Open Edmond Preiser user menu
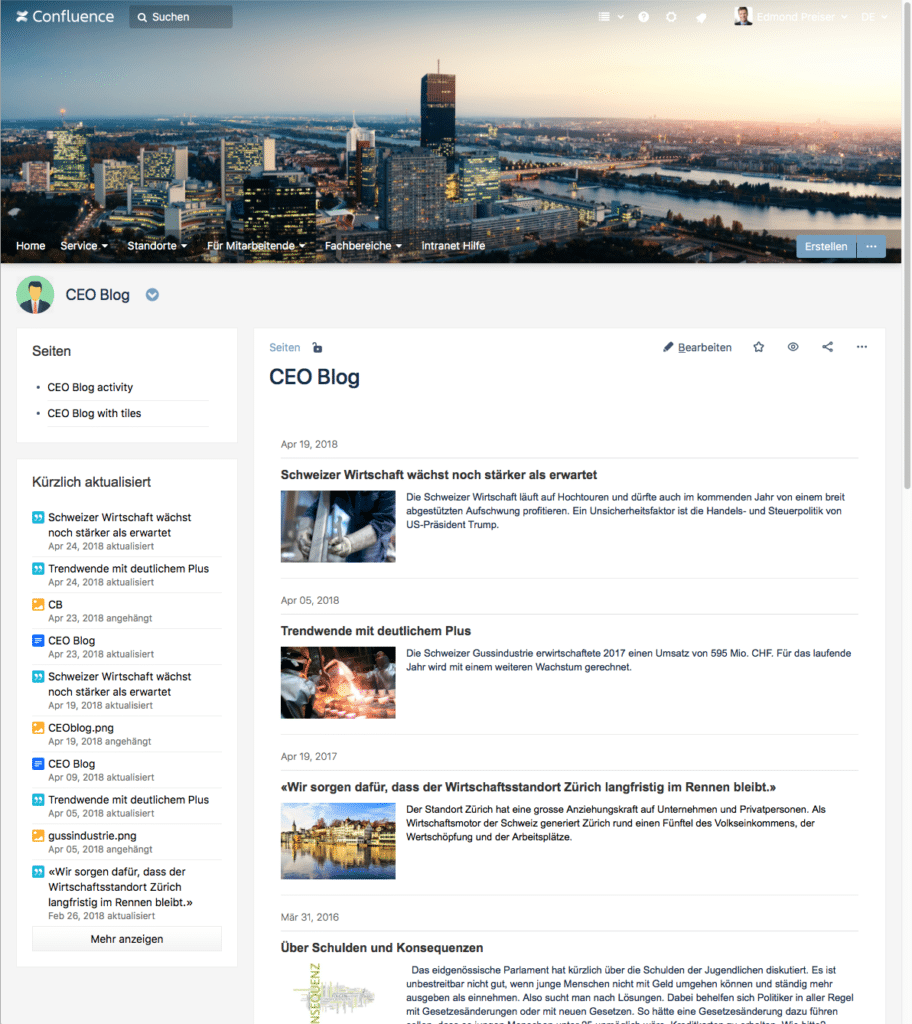The height and width of the screenshot is (1024, 912). [802, 17]
